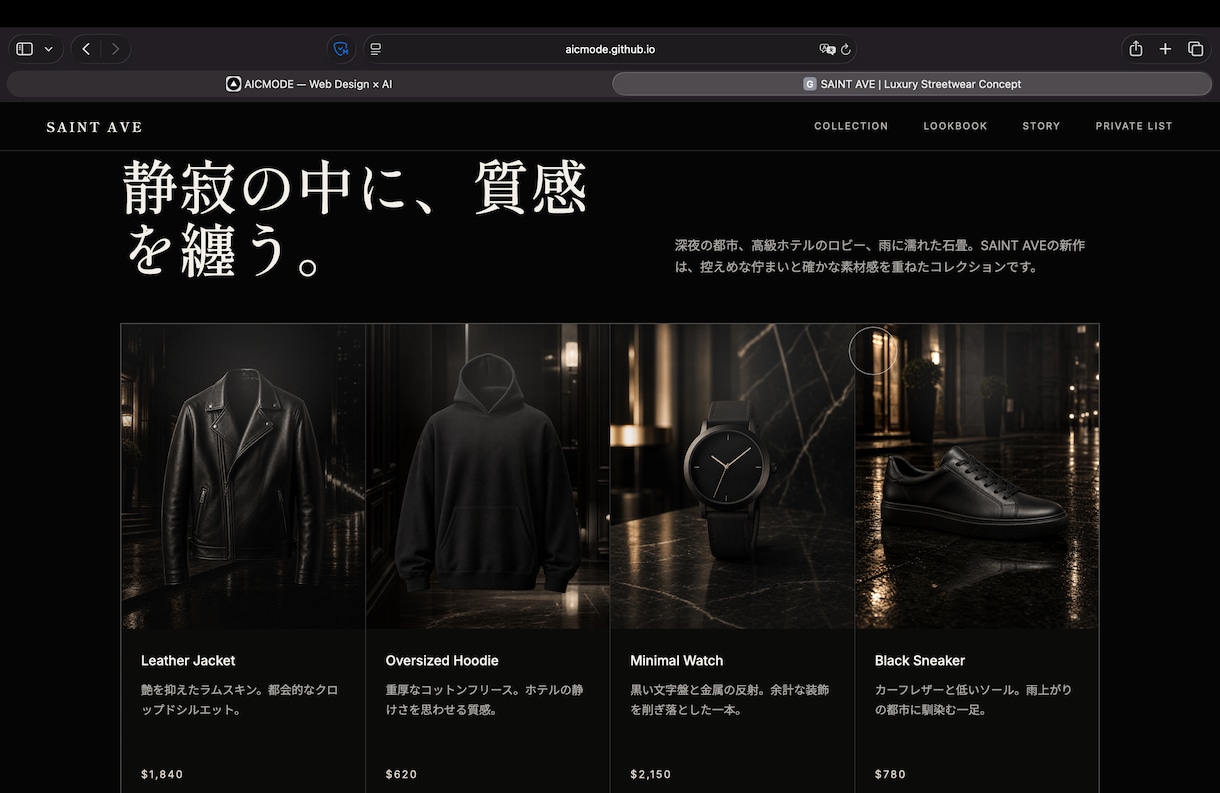Go back to the previous page
Image resolution: width=1220 pixels, height=793 pixels.
coord(86,49)
